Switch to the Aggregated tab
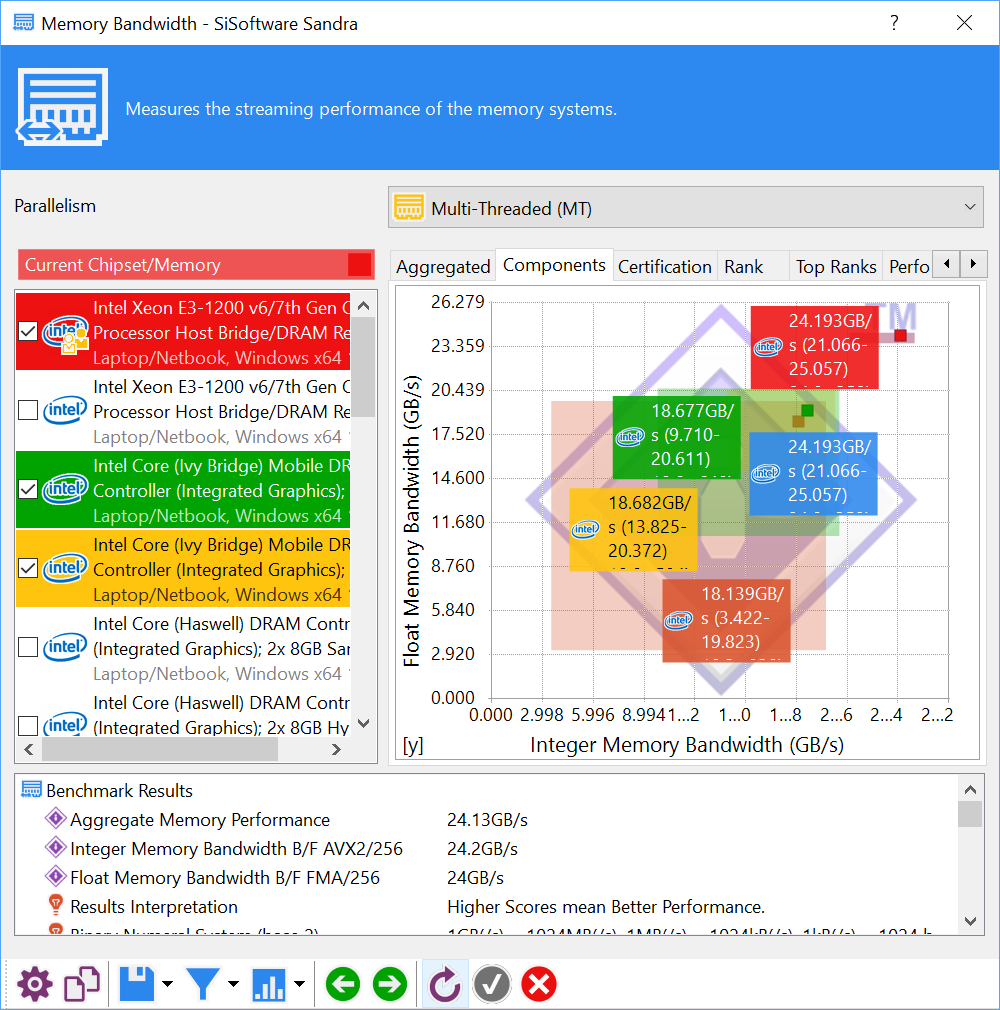 (x=443, y=267)
